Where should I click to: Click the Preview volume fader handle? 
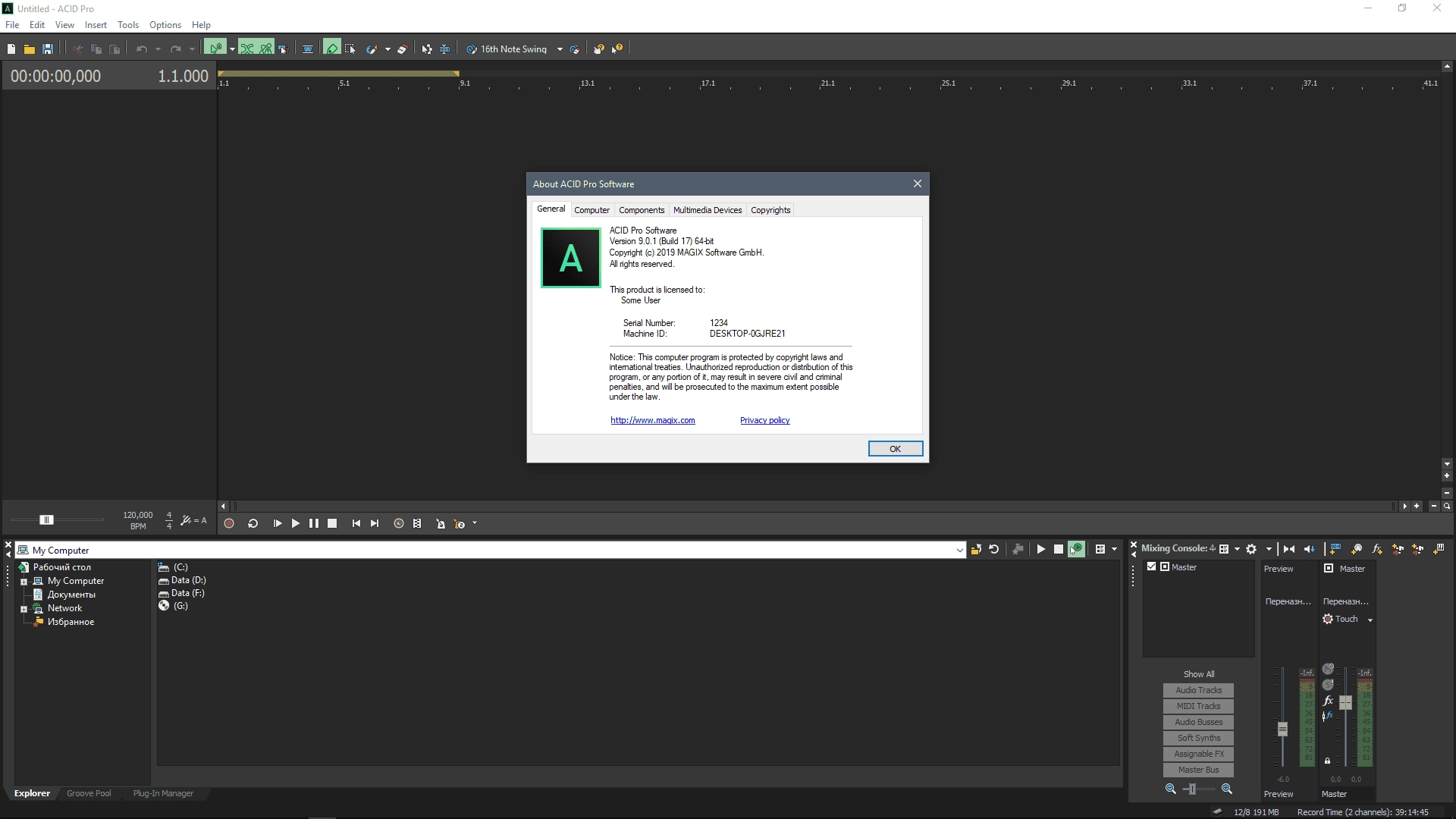(x=1282, y=730)
